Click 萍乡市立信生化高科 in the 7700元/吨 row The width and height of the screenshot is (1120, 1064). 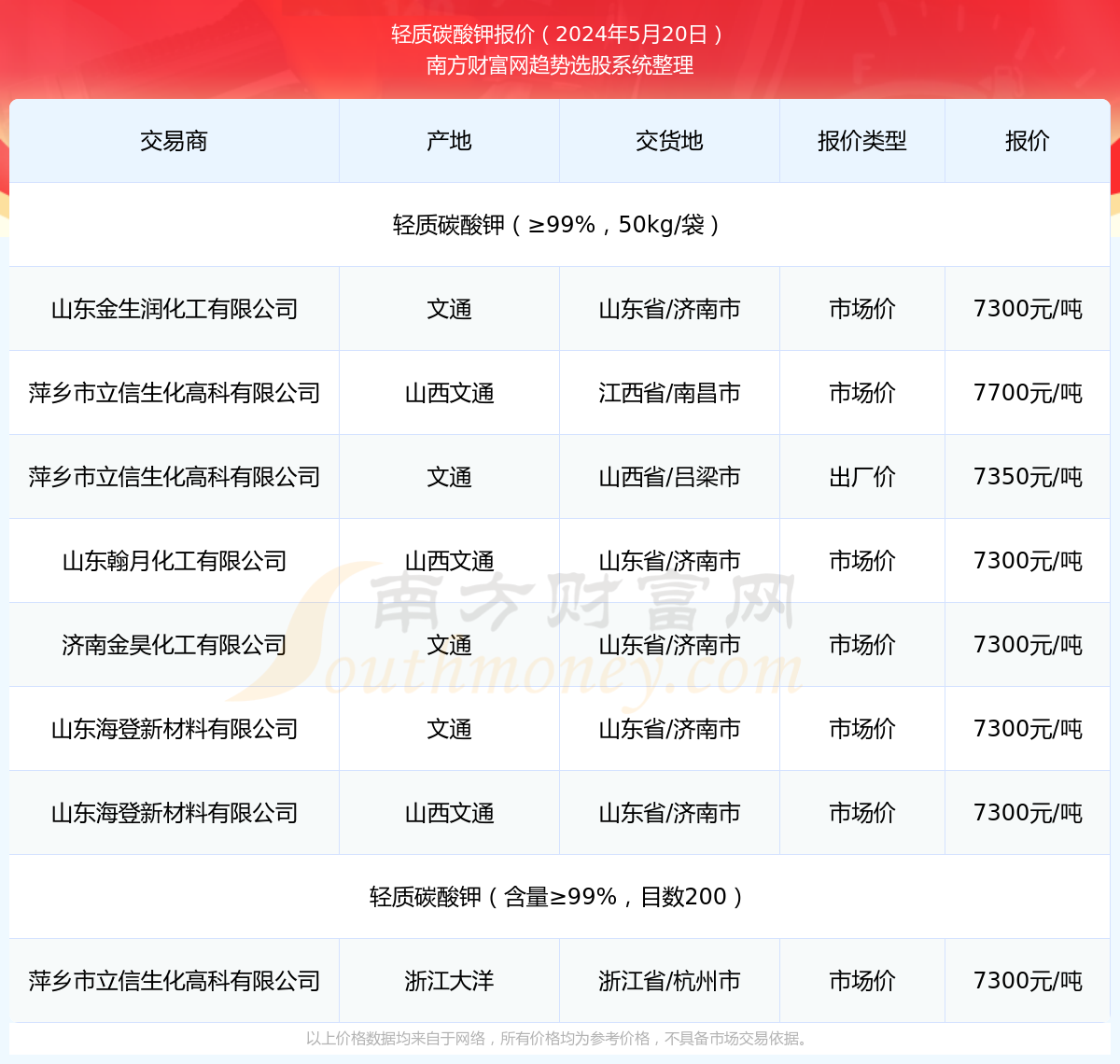click(x=175, y=393)
